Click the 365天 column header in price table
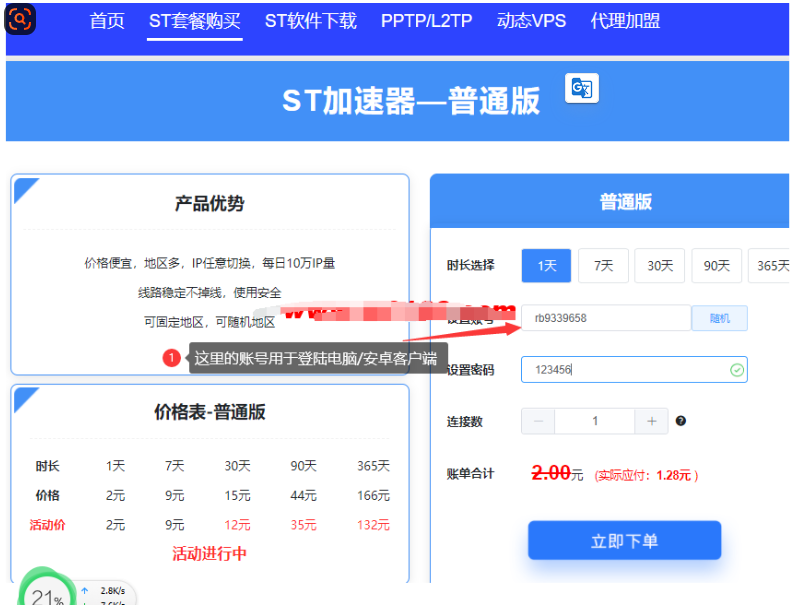The image size is (799, 609). click(374, 466)
